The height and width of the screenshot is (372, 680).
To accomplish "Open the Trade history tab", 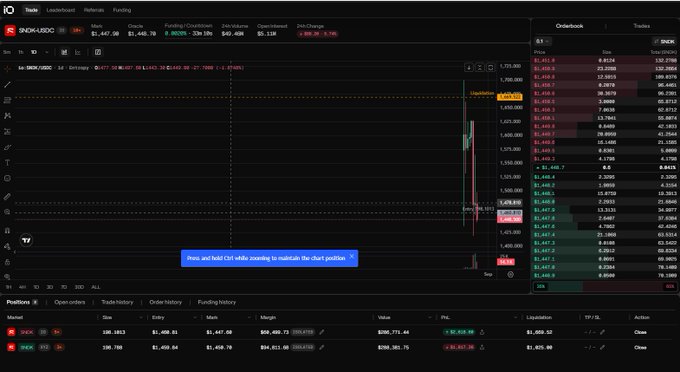I will (x=117, y=302).
